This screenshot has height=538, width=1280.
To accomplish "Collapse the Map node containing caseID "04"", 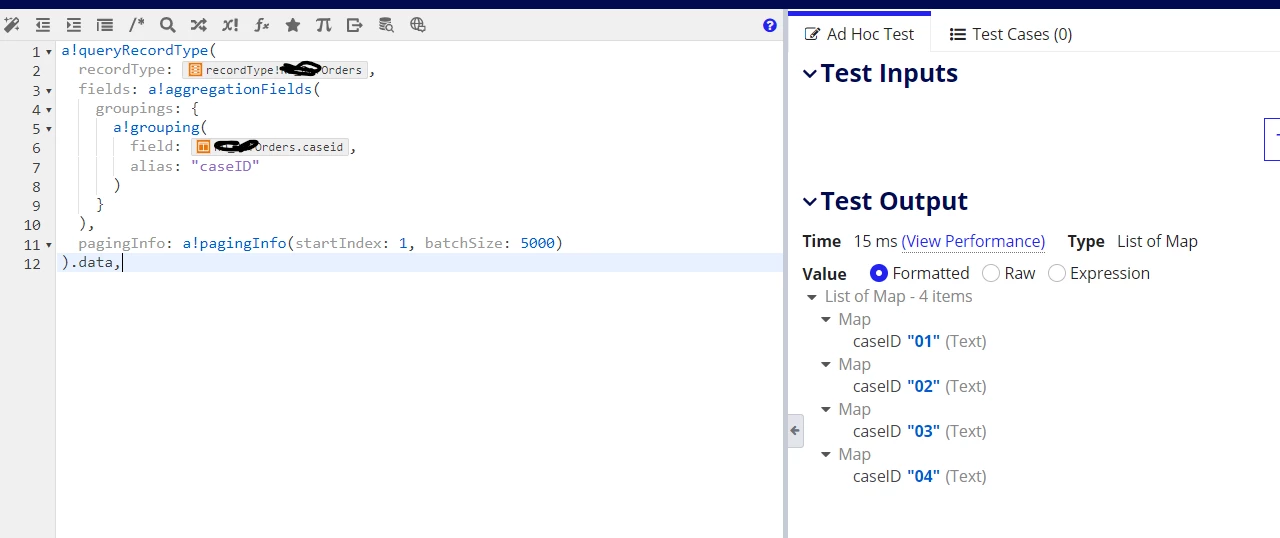I will 826,455.
